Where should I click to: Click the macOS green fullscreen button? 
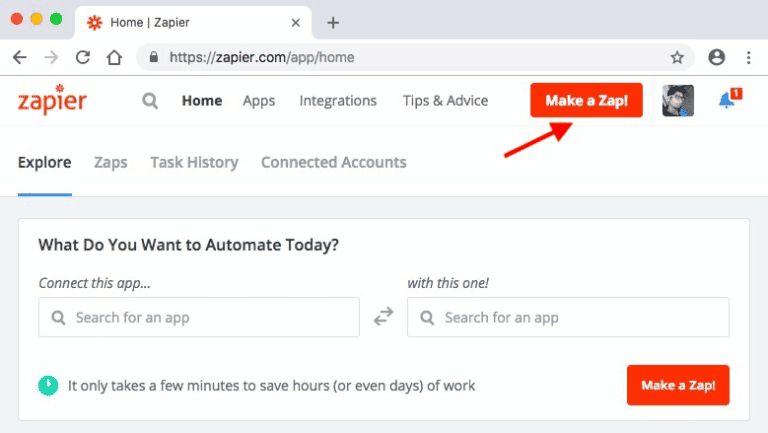pos(56,19)
